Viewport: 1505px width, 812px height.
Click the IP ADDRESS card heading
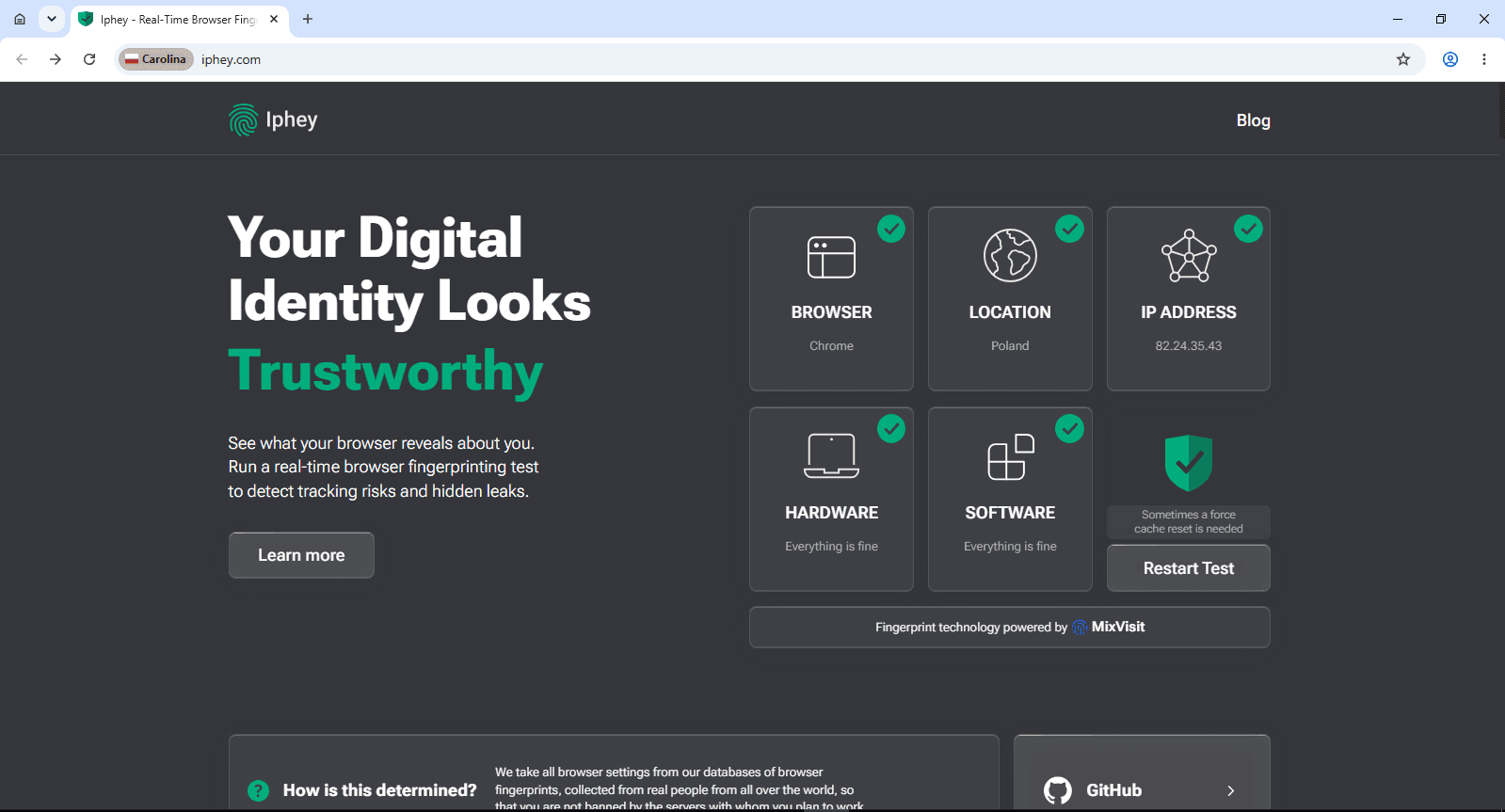1189,312
